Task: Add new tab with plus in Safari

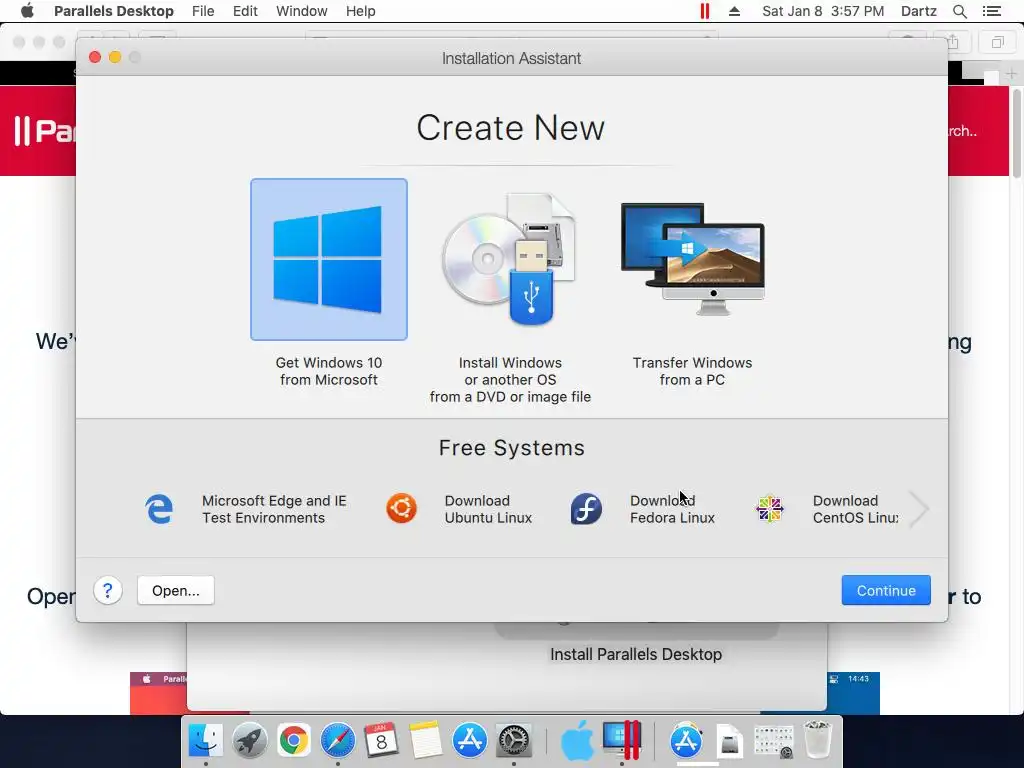Action: point(1011,74)
